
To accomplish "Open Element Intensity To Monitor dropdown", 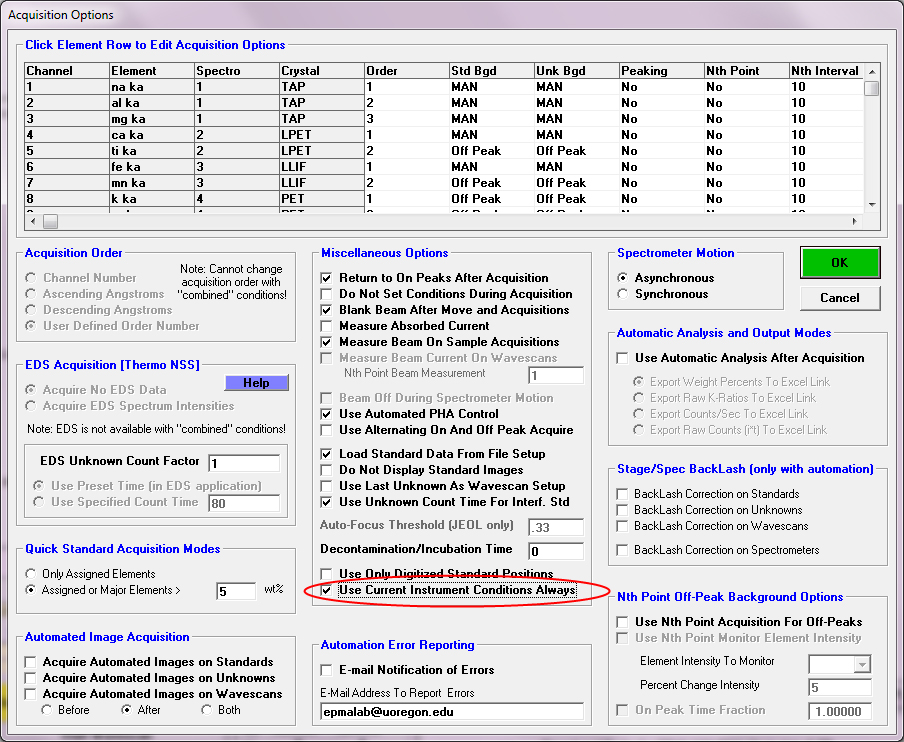I will tap(860, 664).
